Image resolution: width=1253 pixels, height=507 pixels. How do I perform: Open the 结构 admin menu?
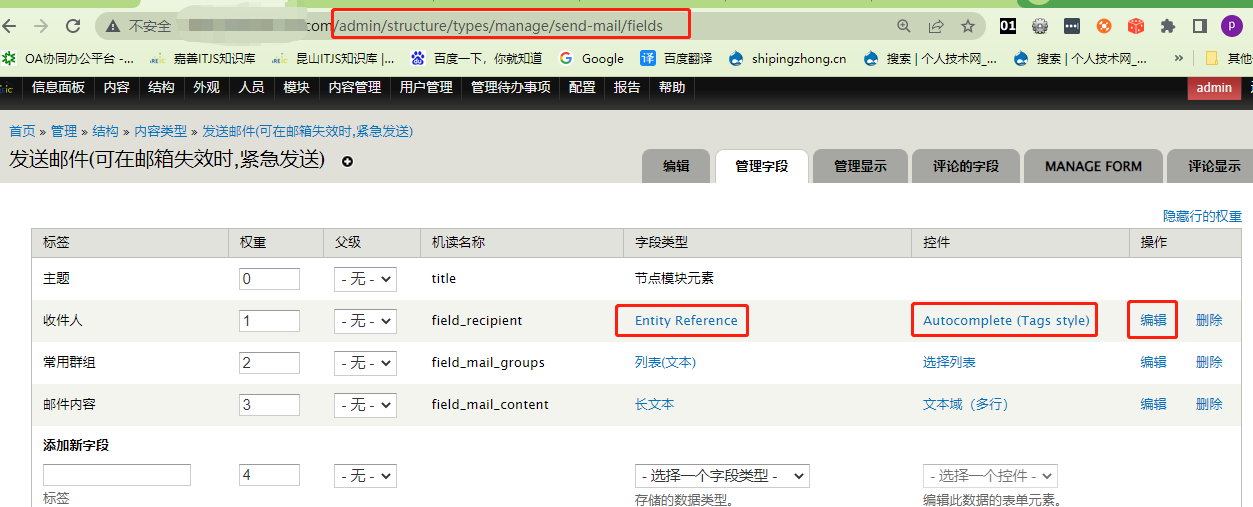[x=161, y=87]
